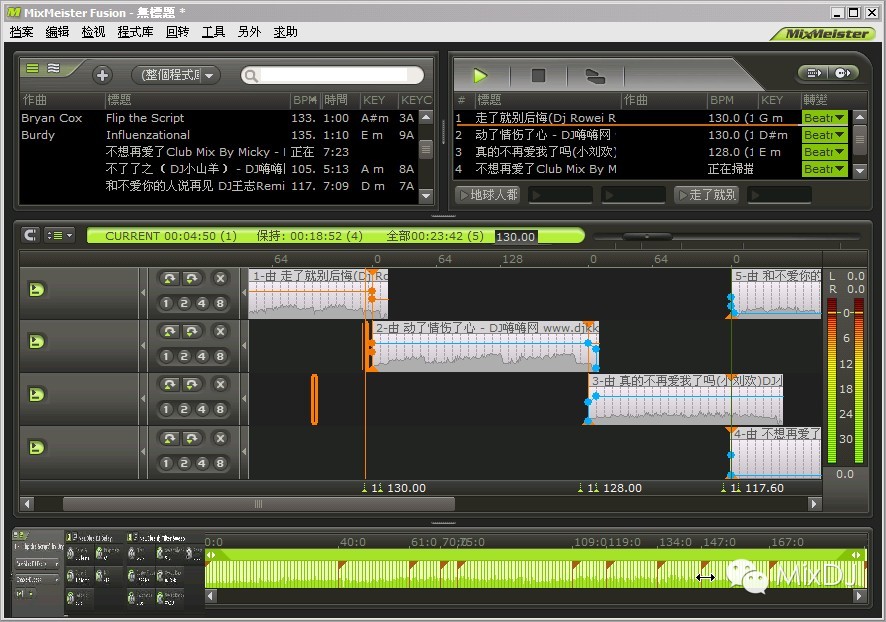
Task: Sort library by BPM column header
Action: click(305, 100)
